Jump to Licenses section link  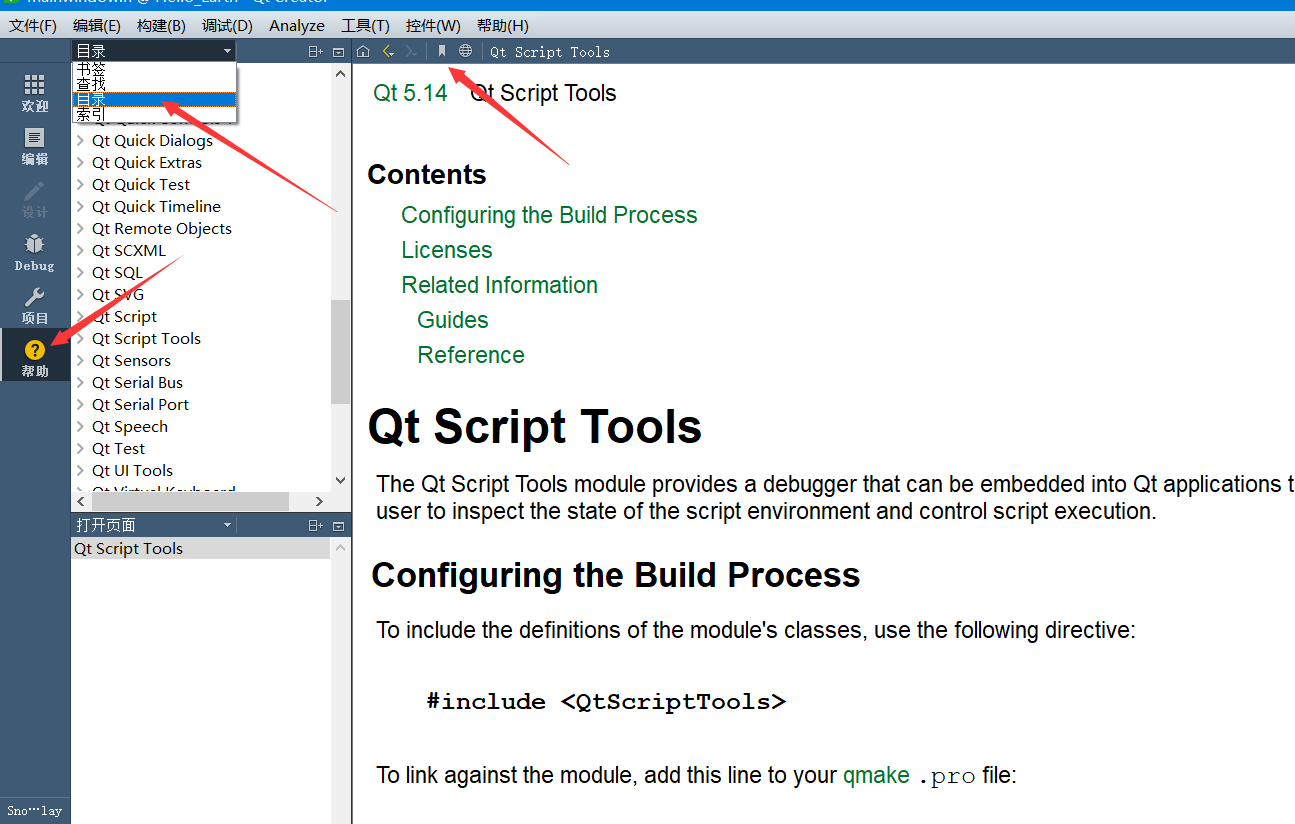click(447, 250)
